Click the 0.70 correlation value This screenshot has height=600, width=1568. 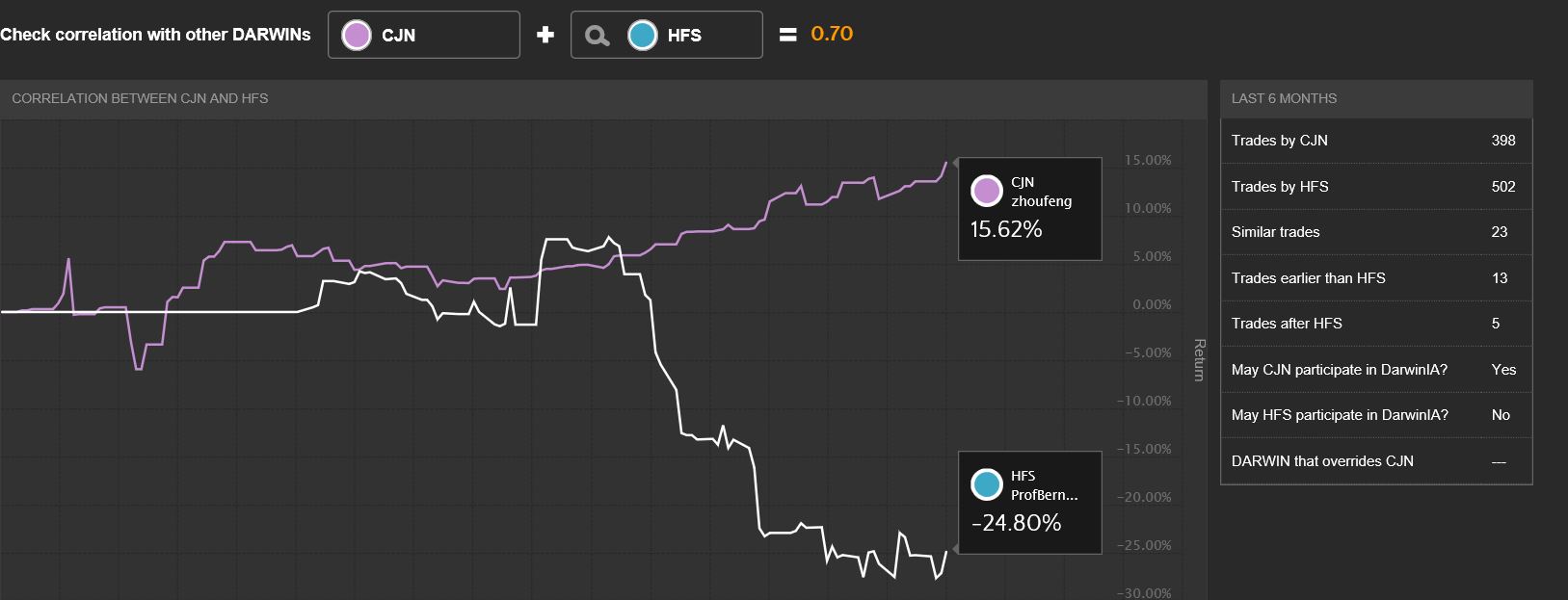tap(832, 34)
